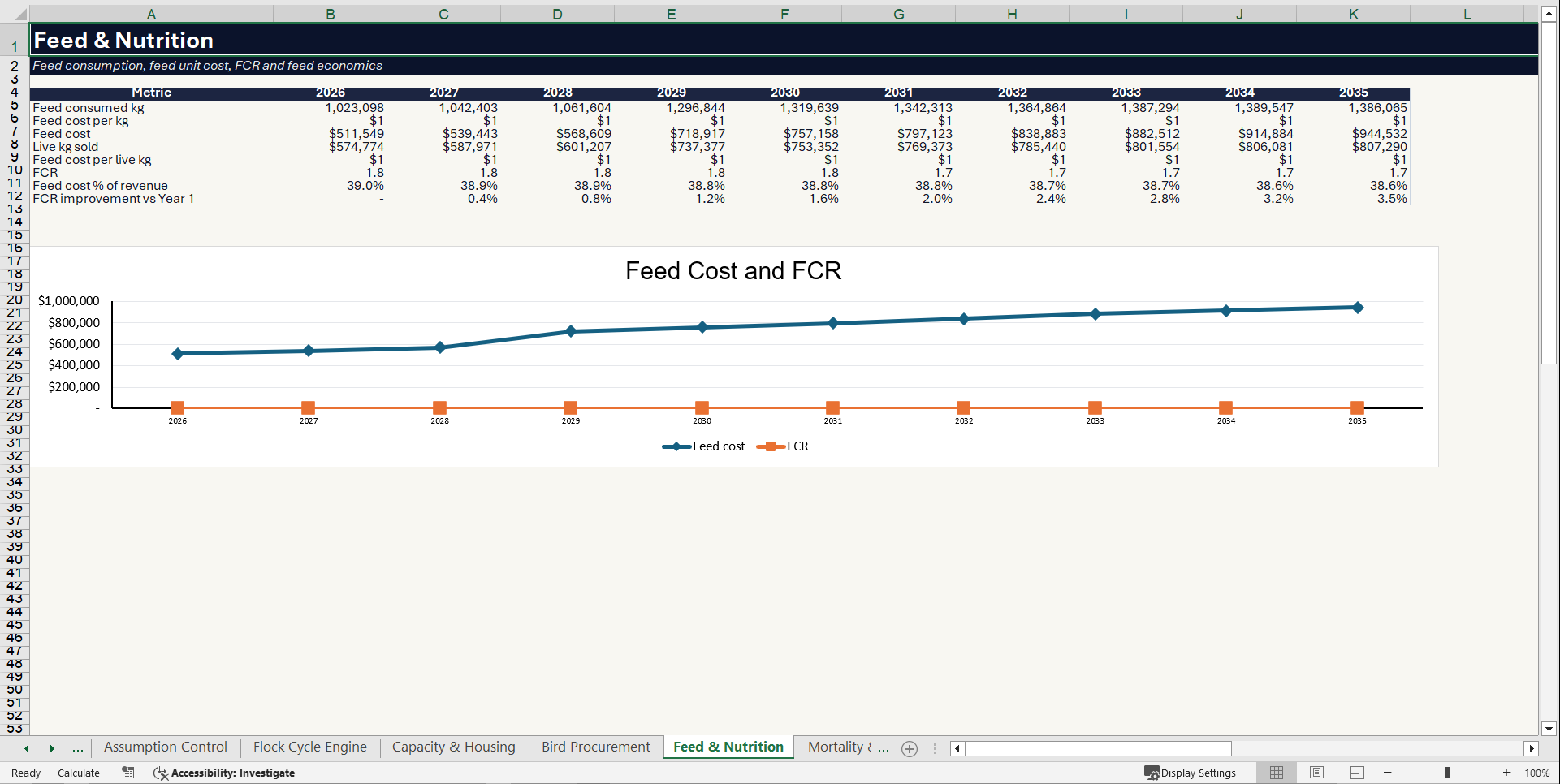Image resolution: width=1560 pixels, height=784 pixels.
Task: Click the $1,000,000 axis label
Action: tap(69, 301)
